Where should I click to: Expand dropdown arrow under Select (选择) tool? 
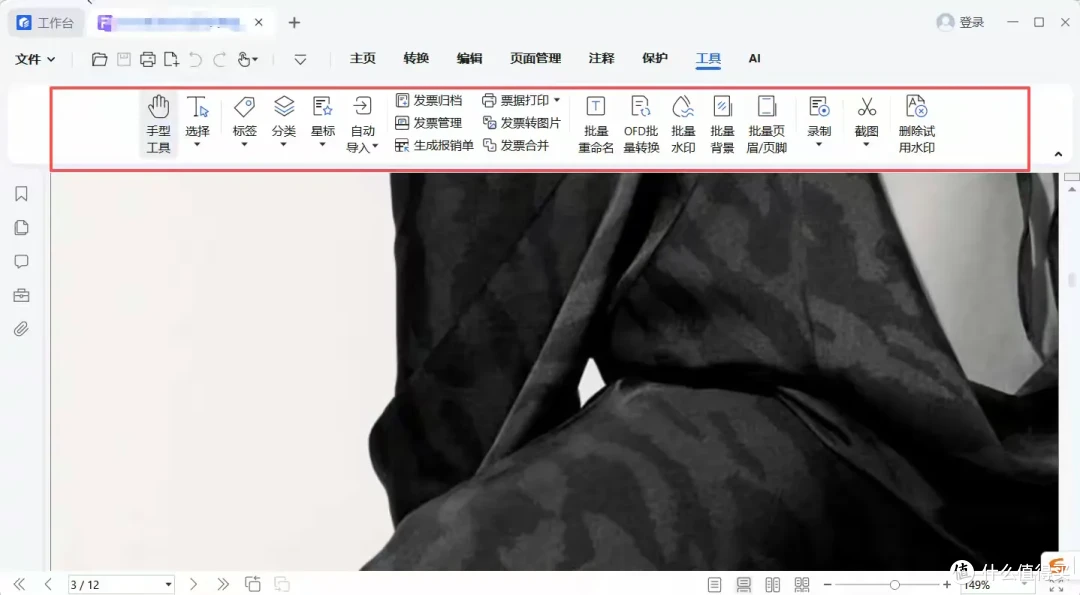point(197,145)
